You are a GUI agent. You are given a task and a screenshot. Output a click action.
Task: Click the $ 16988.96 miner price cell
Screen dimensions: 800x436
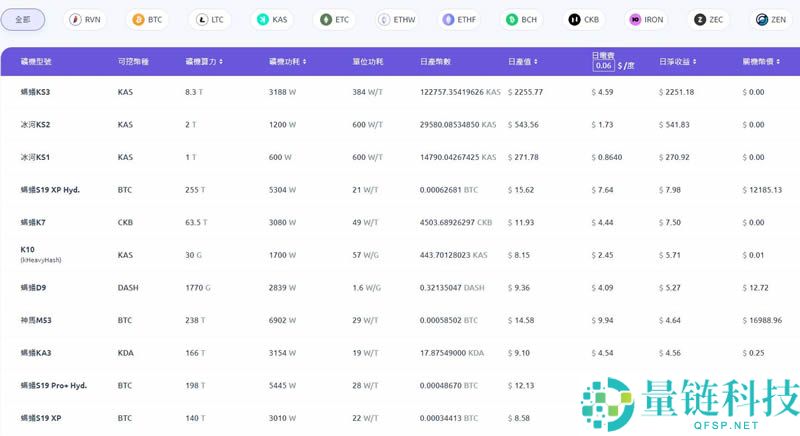(762, 320)
